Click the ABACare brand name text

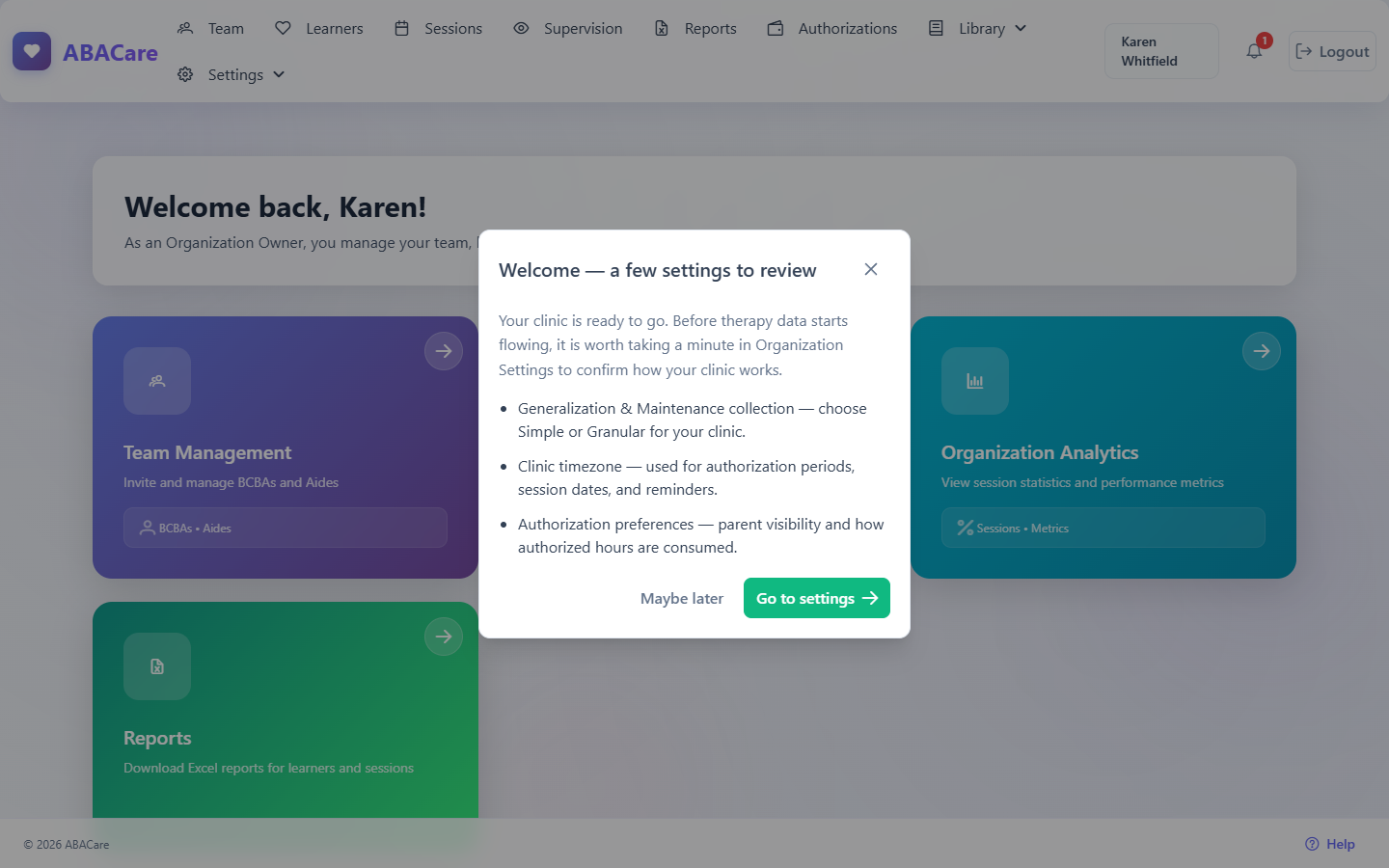click(110, 52)
